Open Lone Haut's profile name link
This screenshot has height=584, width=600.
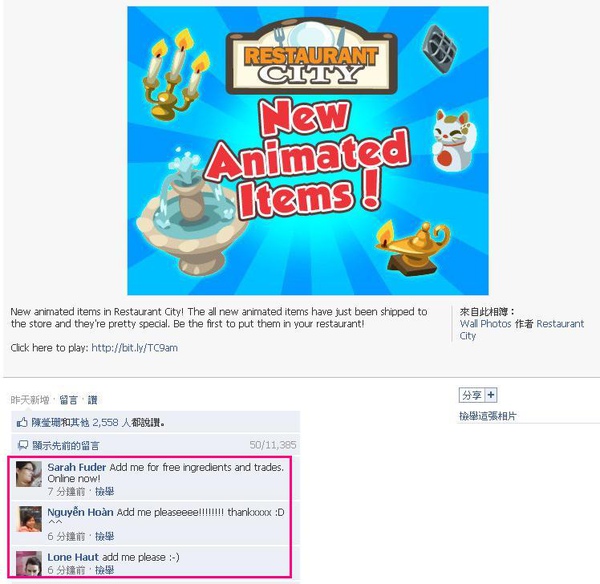tap(73, 557)
